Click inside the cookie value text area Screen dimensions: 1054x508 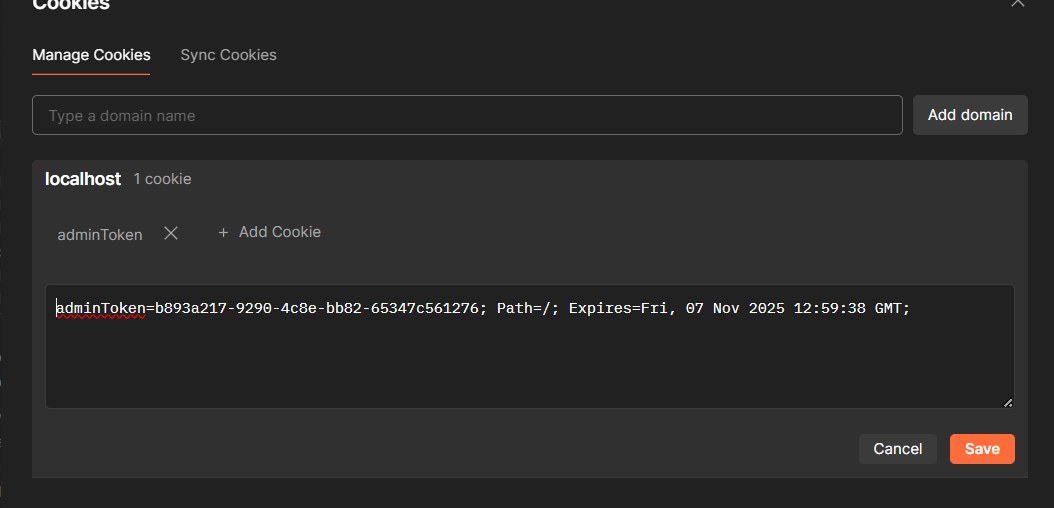click(529, 360)
